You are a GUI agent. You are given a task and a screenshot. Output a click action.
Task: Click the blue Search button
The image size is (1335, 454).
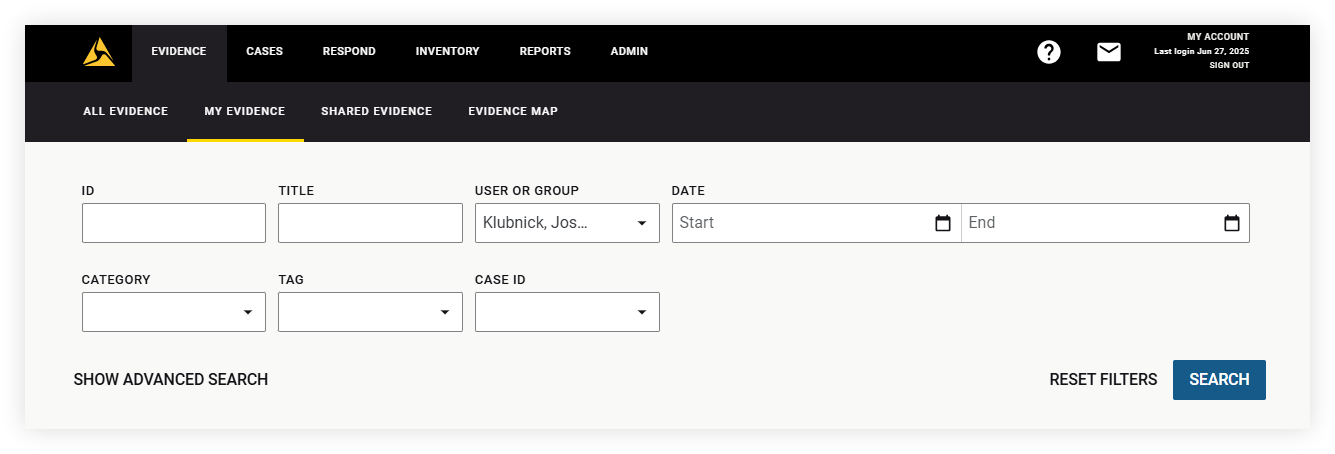1219,380
